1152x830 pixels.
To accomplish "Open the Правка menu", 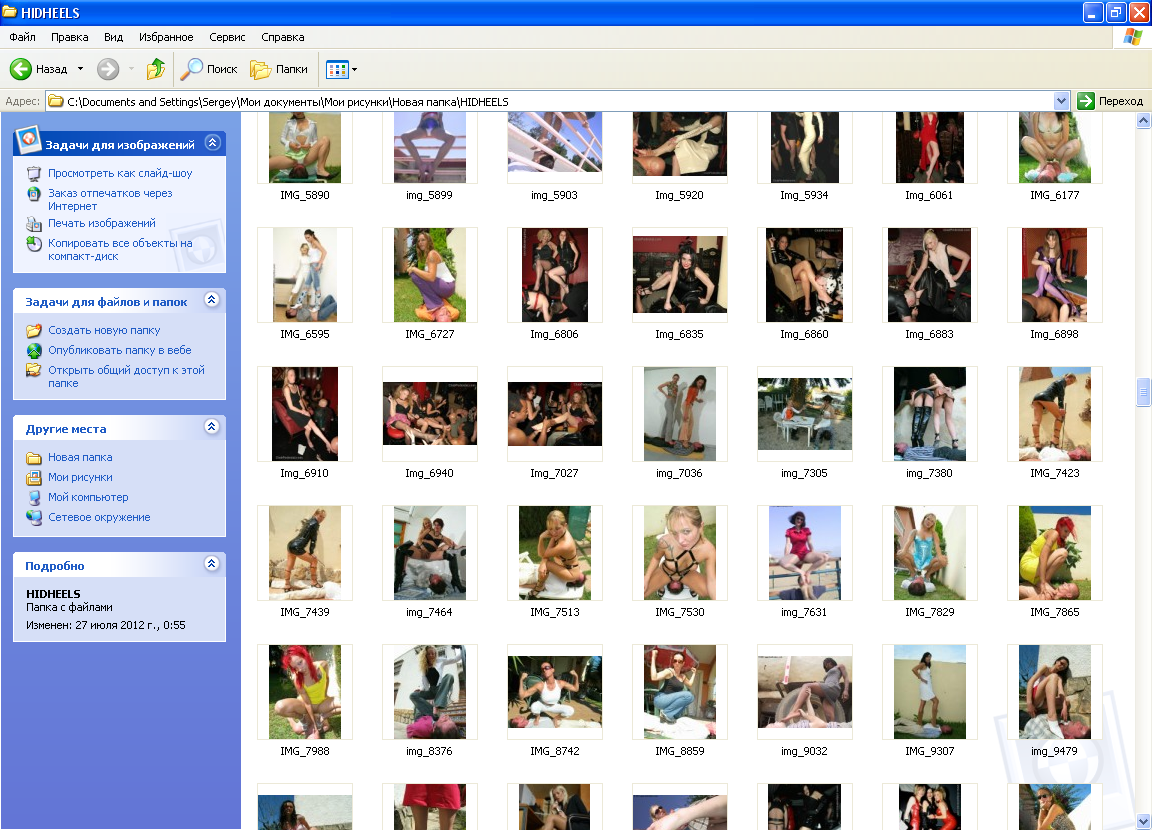I will pyautogui.click(x=70, y=37).
